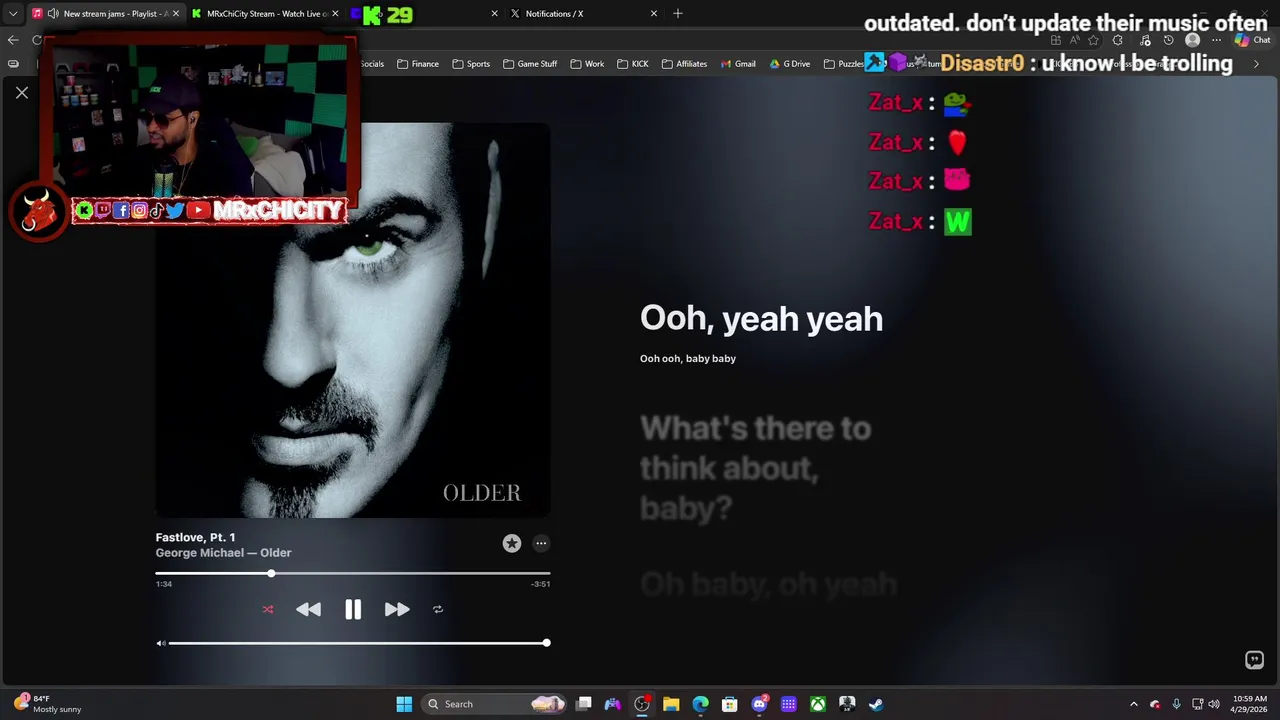Favorite the song with the star icon
Screen dimensions: 1280x720
(x=512, y=543)
